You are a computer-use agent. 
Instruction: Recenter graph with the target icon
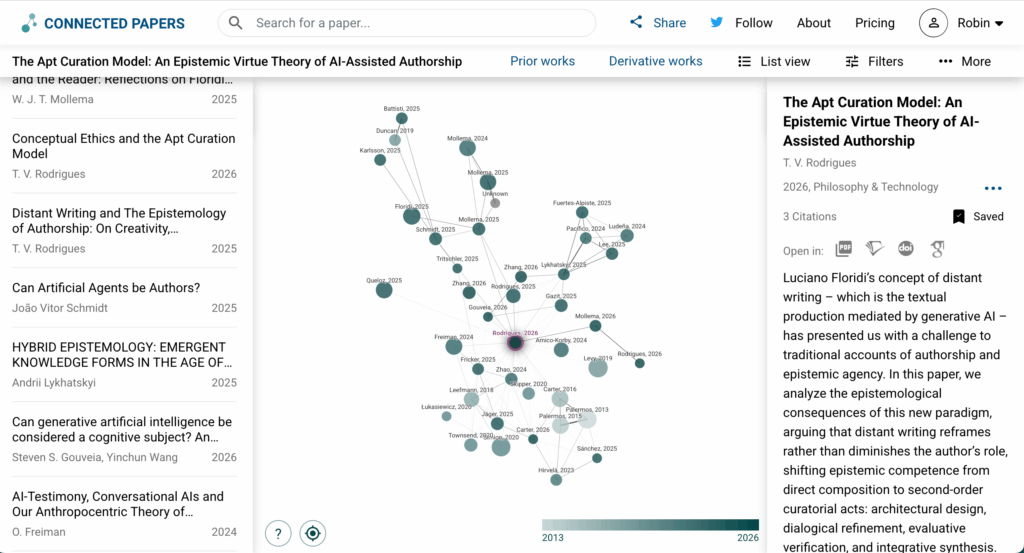point(313,533)
